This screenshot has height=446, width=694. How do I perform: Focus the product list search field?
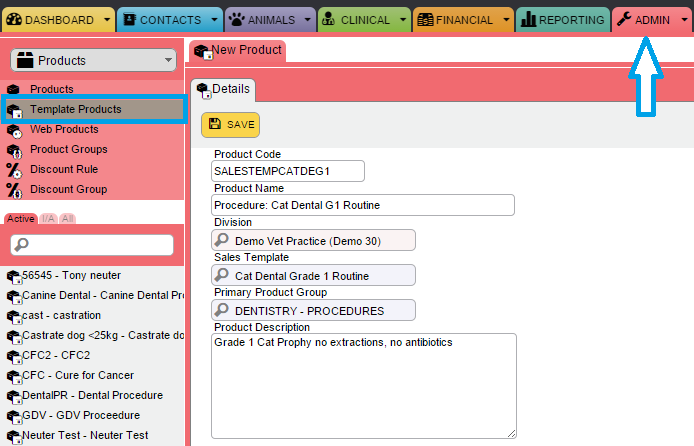(x=92, y=245)
